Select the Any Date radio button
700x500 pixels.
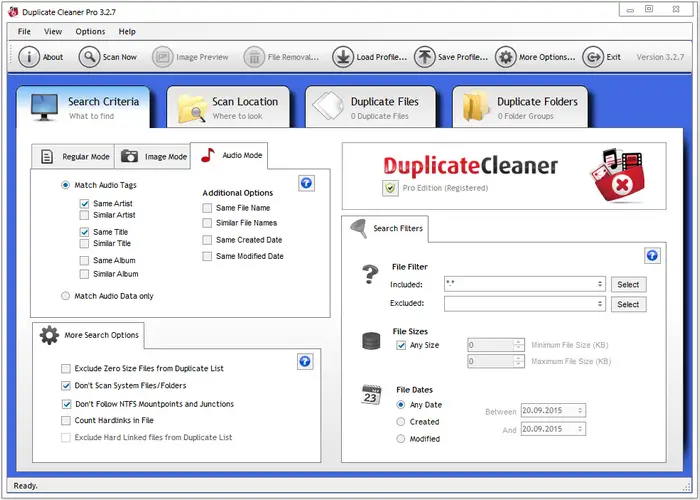click(401, 405)
